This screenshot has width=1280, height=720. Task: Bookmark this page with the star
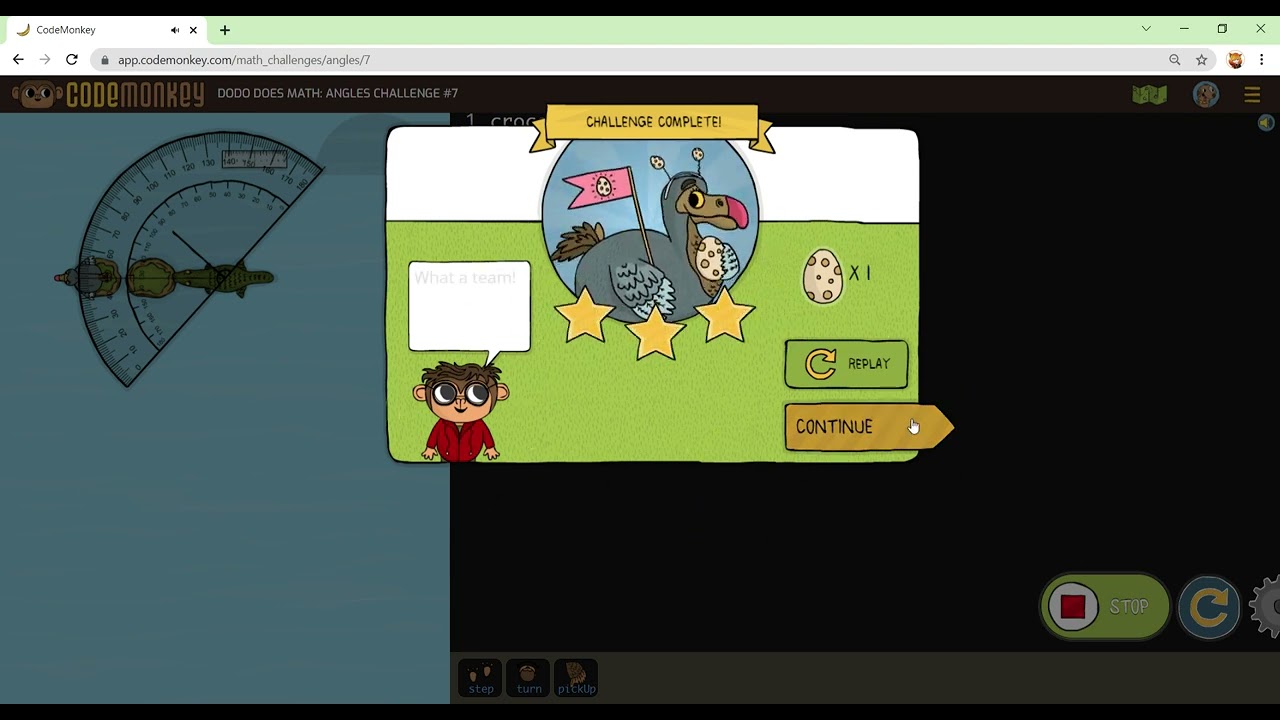click(1201, 60)
